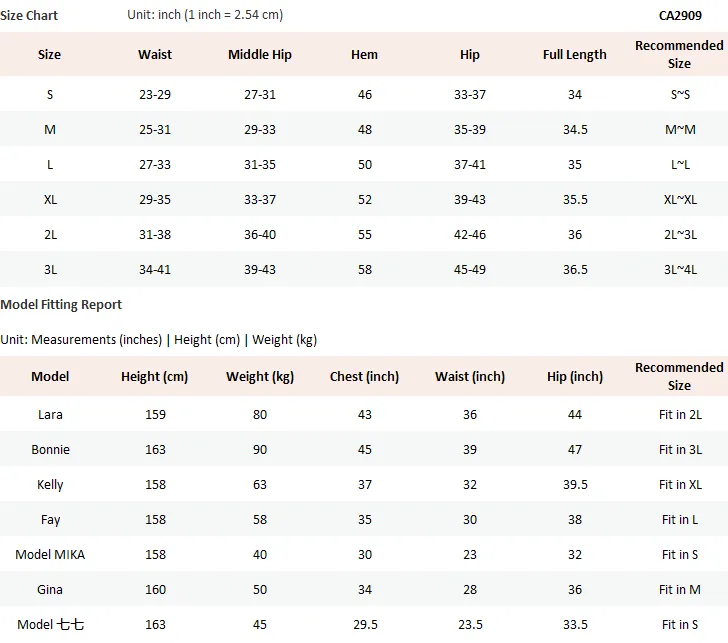Select the Middle Hip column header
This screenshot has width=728, height=643.
[x=260, y=55]
